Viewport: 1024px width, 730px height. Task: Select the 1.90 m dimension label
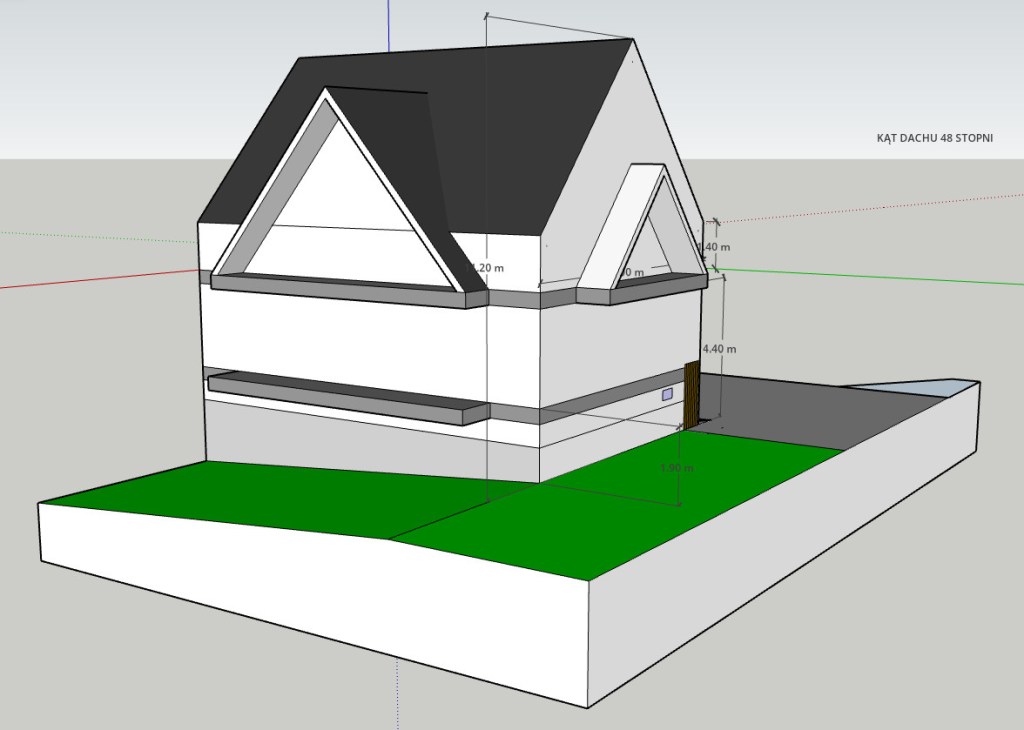click(677, 468)
